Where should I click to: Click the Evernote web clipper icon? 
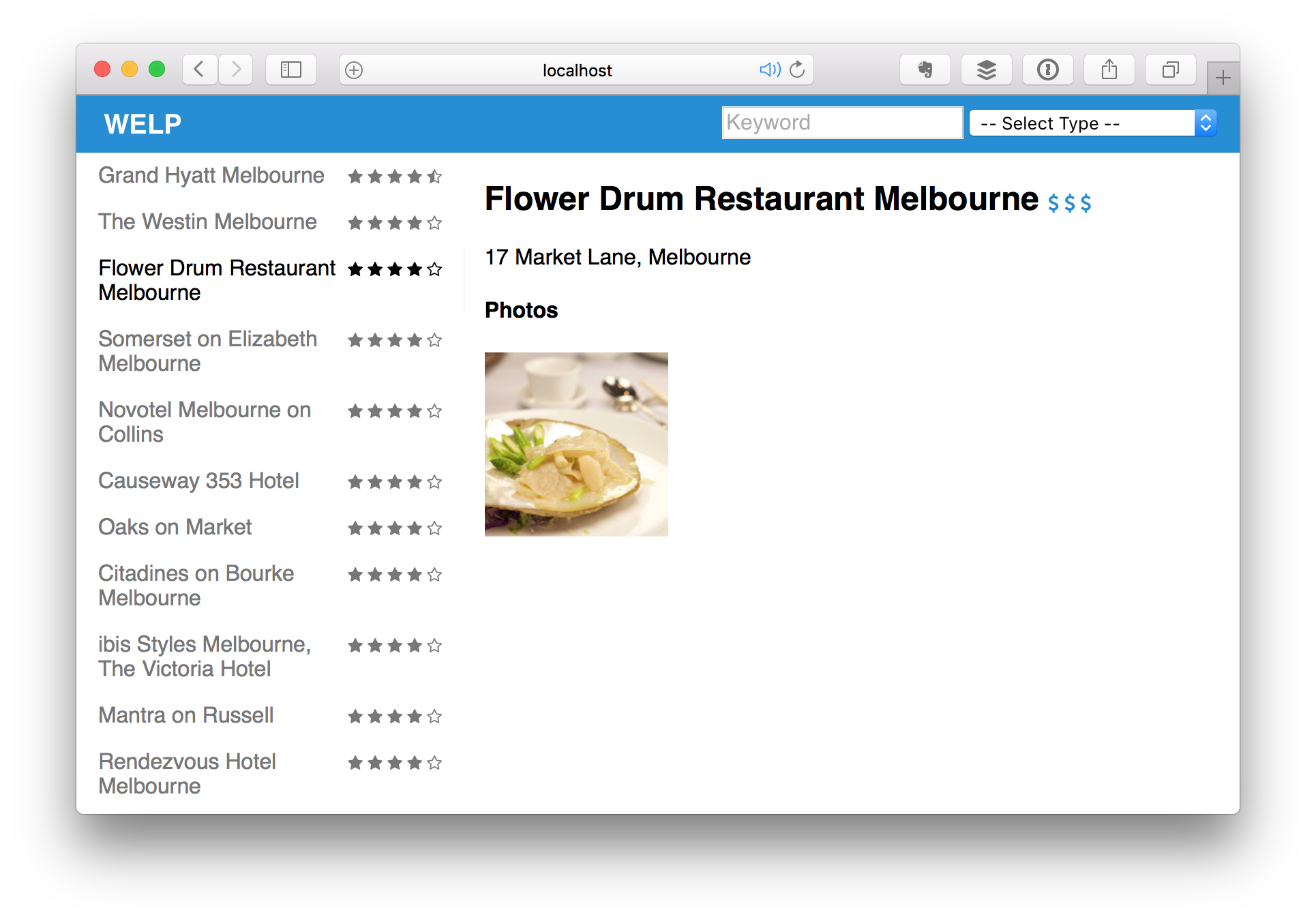(x=925, y=70)
